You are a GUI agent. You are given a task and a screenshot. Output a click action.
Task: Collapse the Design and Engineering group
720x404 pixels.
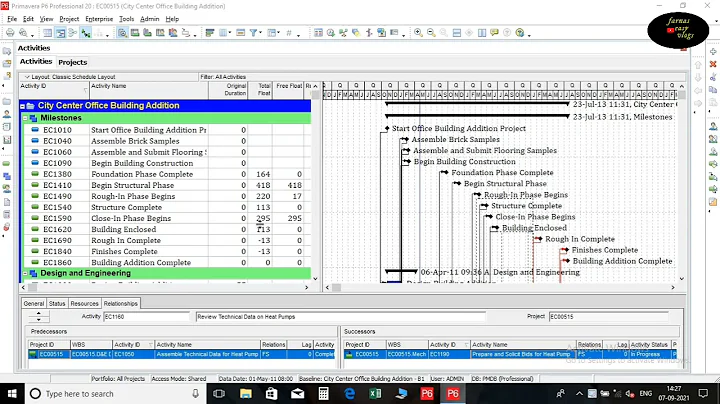pos(25,273)
